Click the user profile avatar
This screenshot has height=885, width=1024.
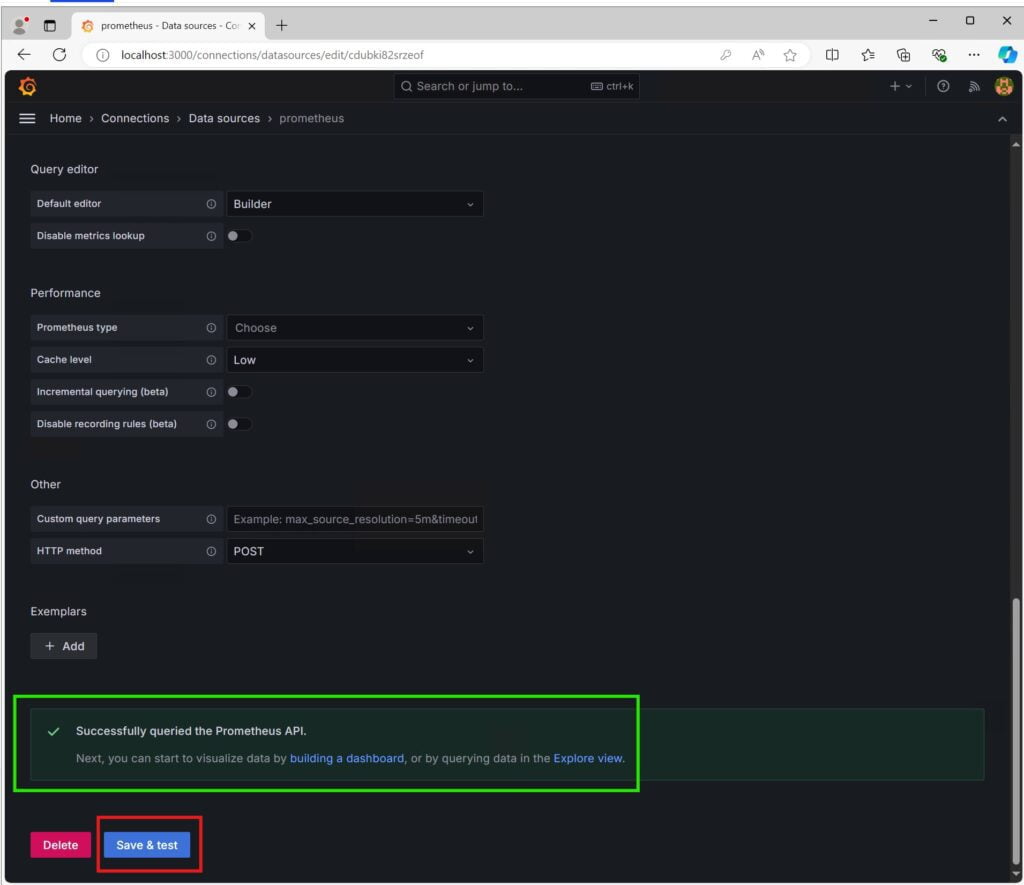click(1003, 87)
